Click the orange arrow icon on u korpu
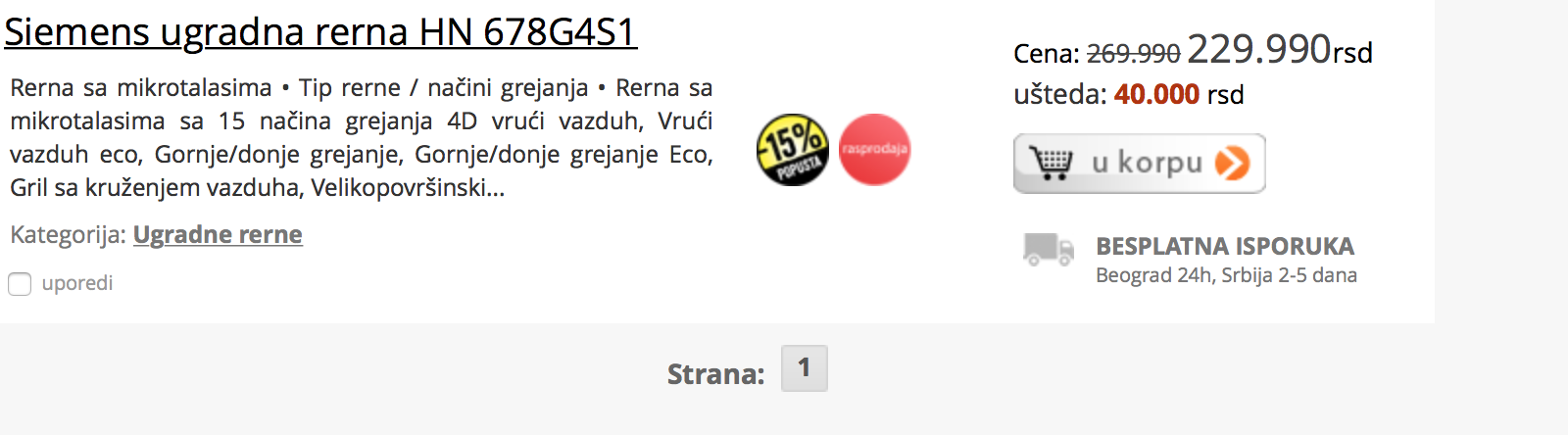1568x435 pixels. pyautogui.click(x=1232, y=164)
